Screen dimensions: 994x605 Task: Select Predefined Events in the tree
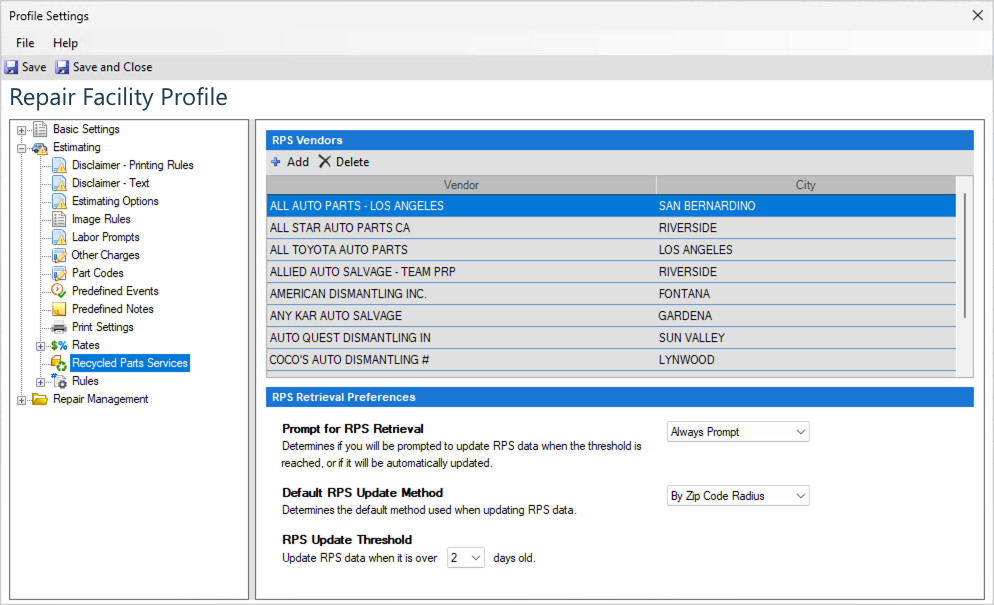tap(115, 291)
